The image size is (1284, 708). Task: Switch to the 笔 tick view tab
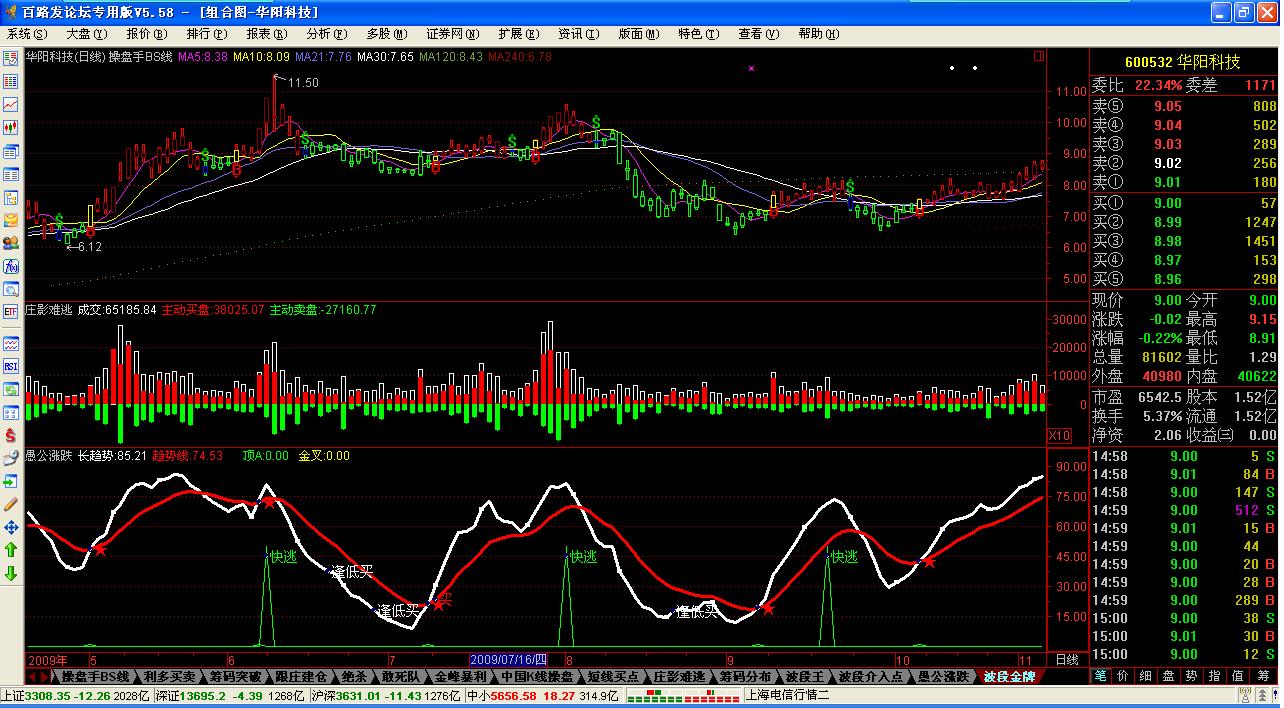point(1100,676)
